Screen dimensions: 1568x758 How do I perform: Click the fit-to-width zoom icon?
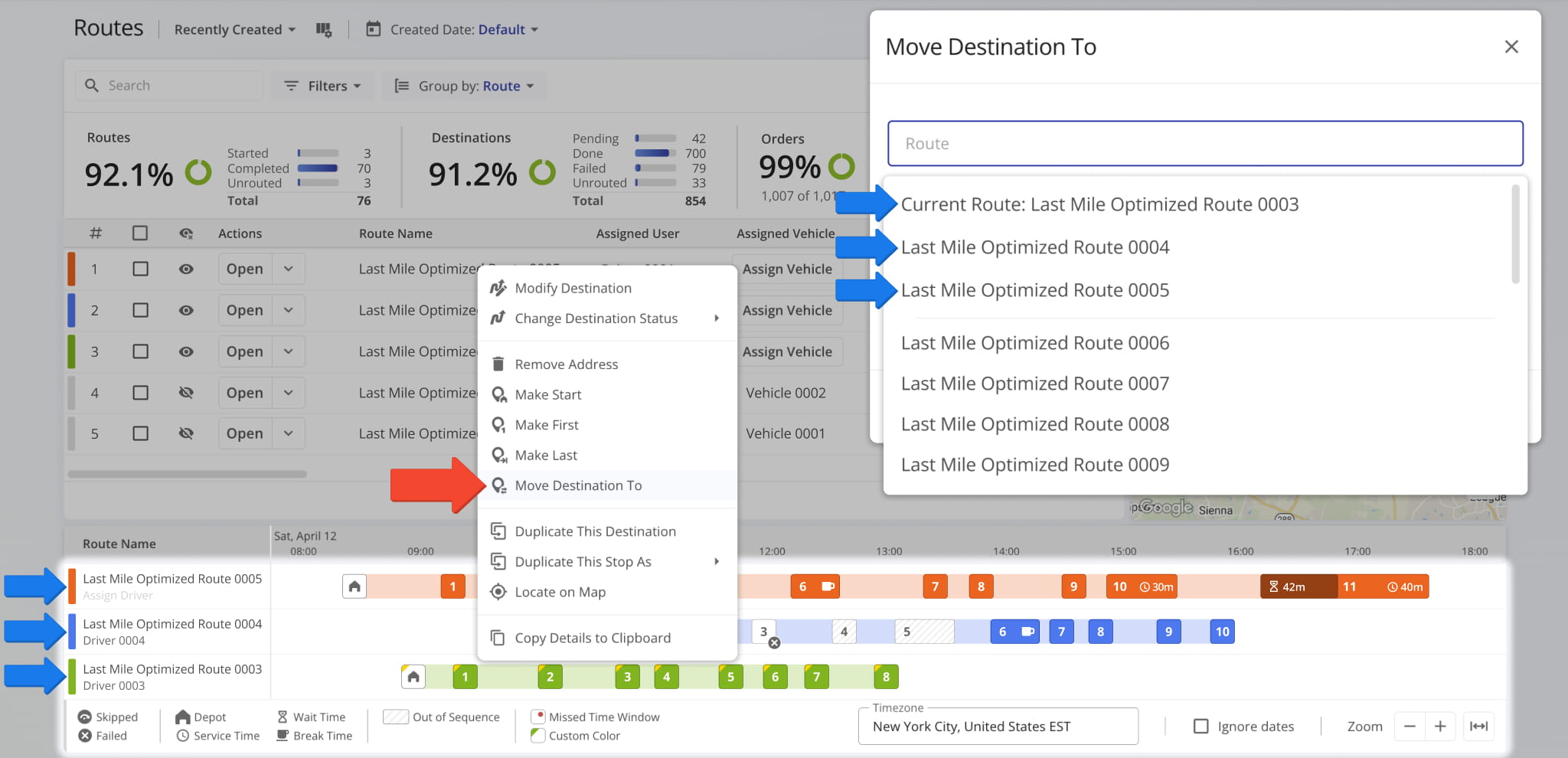coord(1478,726)
